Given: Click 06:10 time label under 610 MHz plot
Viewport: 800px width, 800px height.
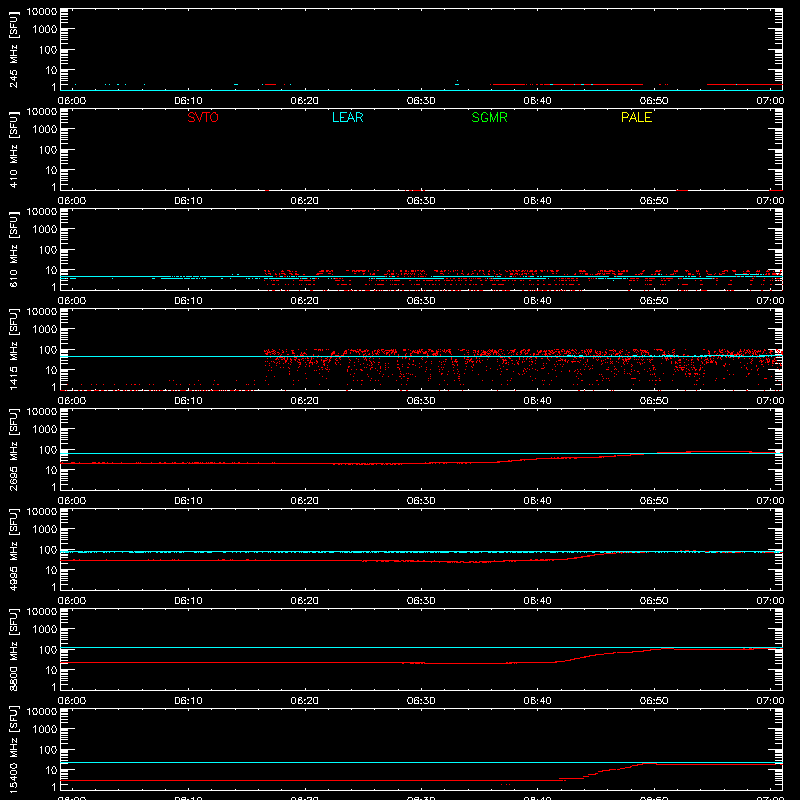Looking at the screenshot, I should pyautogui.click(x=188, y=301).
